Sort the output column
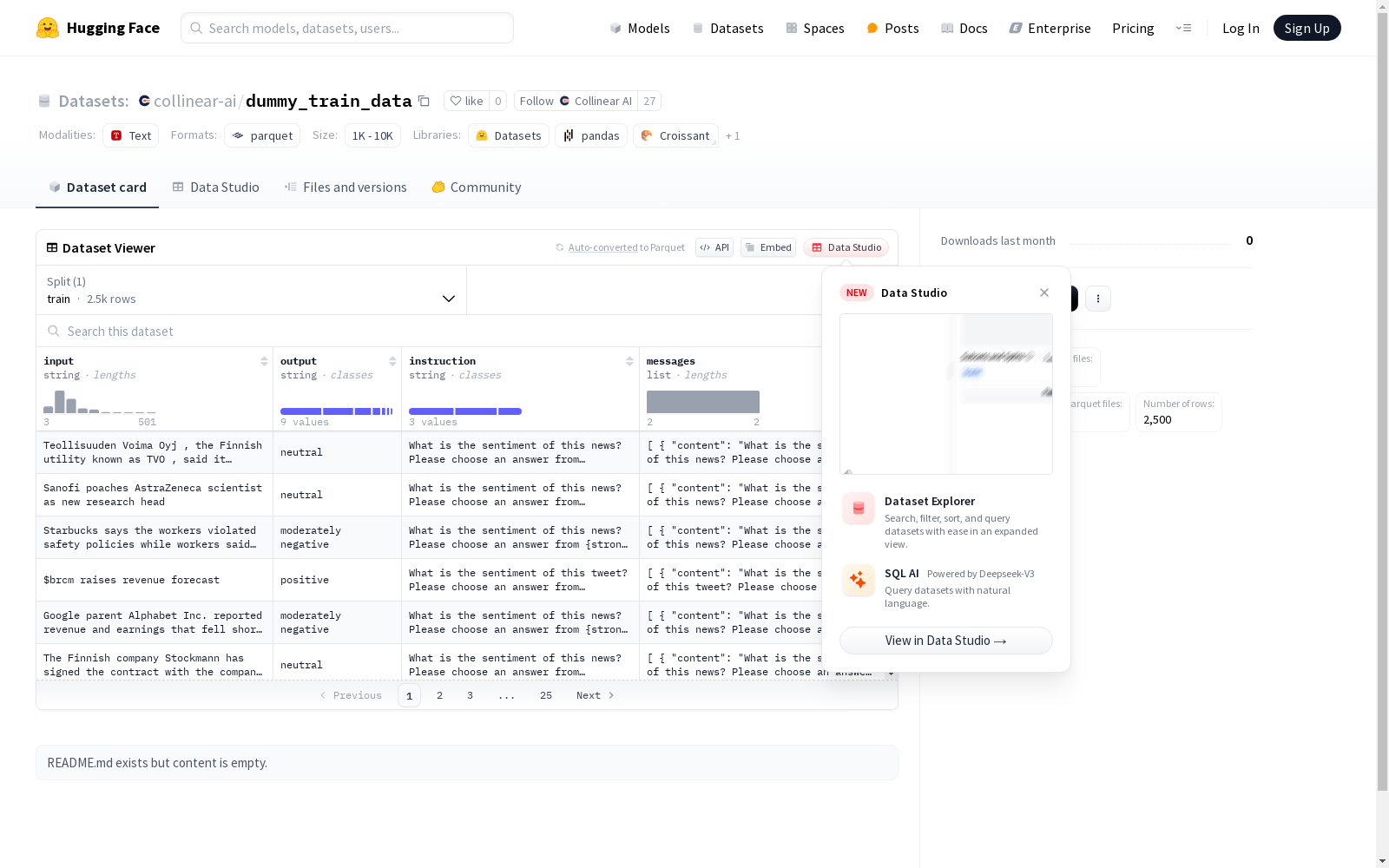Screen dimensions: 1389x868 click(x=392, y=361)
